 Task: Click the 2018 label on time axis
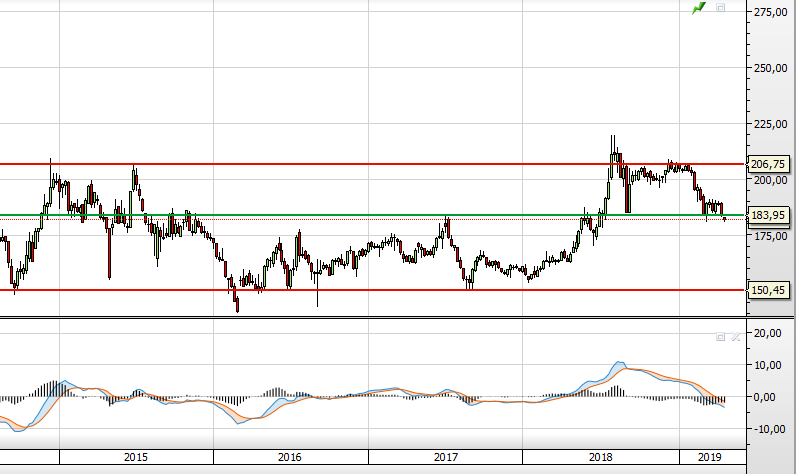[601, 457]
